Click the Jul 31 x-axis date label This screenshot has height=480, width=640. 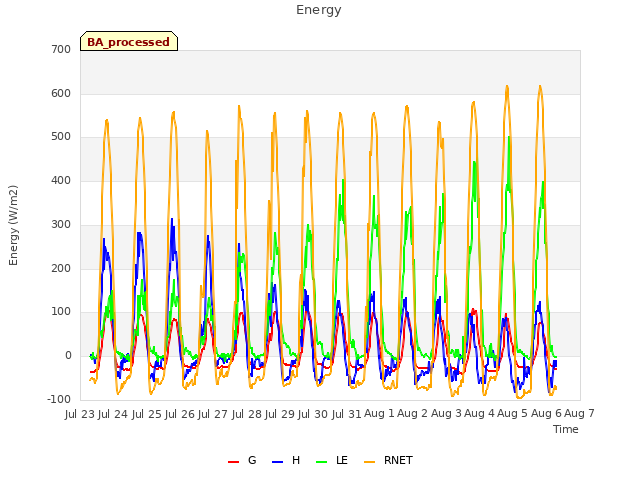point(346,414)
